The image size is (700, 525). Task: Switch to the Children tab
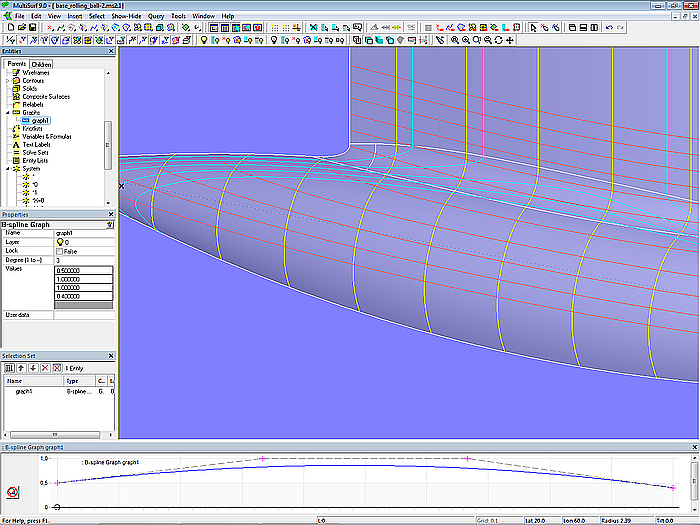tap(42, 64)
